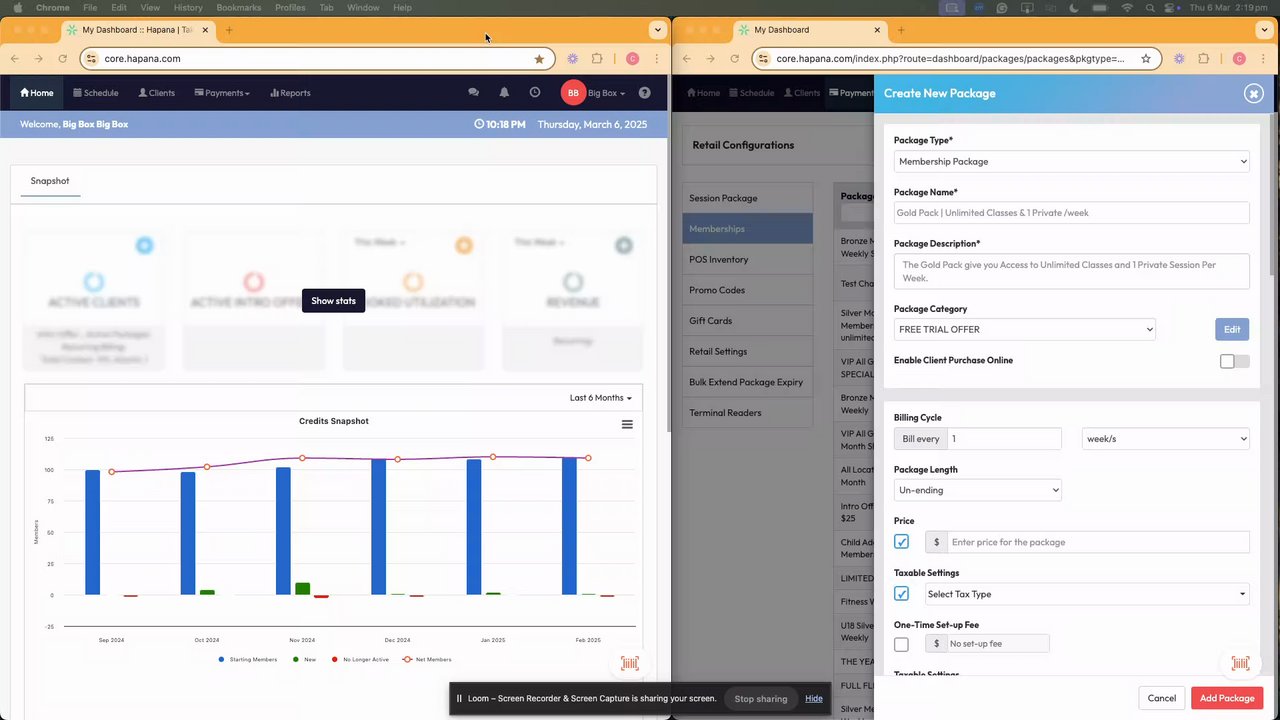Open the clock history icon in dashboard navbar
Image resolution: width=1280 pixels, height=720 pixels.
535,92
